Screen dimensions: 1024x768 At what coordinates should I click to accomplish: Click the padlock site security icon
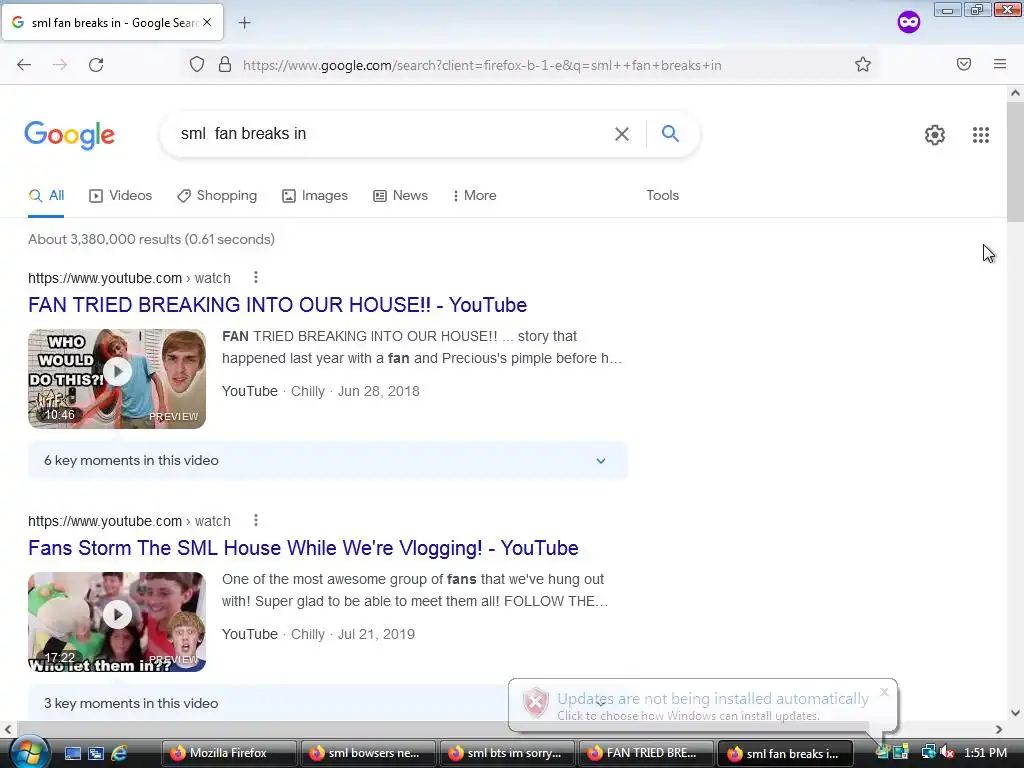click(225, 65)
